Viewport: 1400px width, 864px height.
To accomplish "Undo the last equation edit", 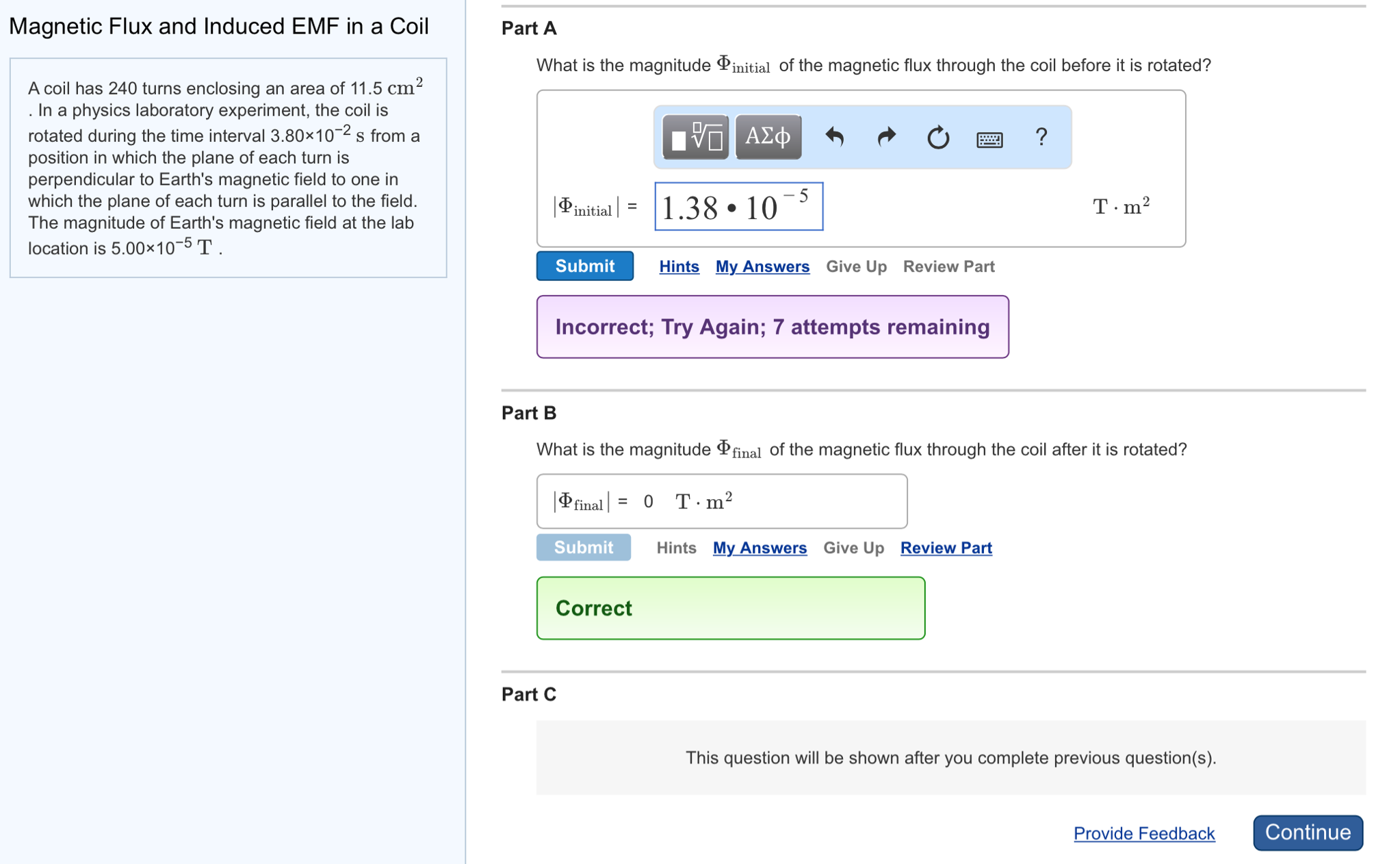I will click(x=835, y=137).
